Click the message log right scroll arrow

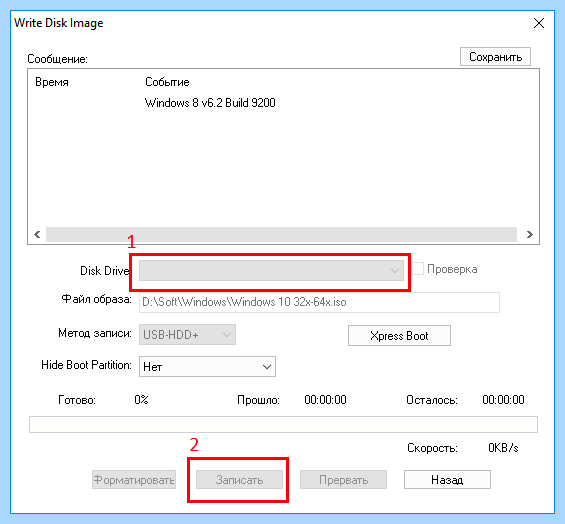coord(529,235)
